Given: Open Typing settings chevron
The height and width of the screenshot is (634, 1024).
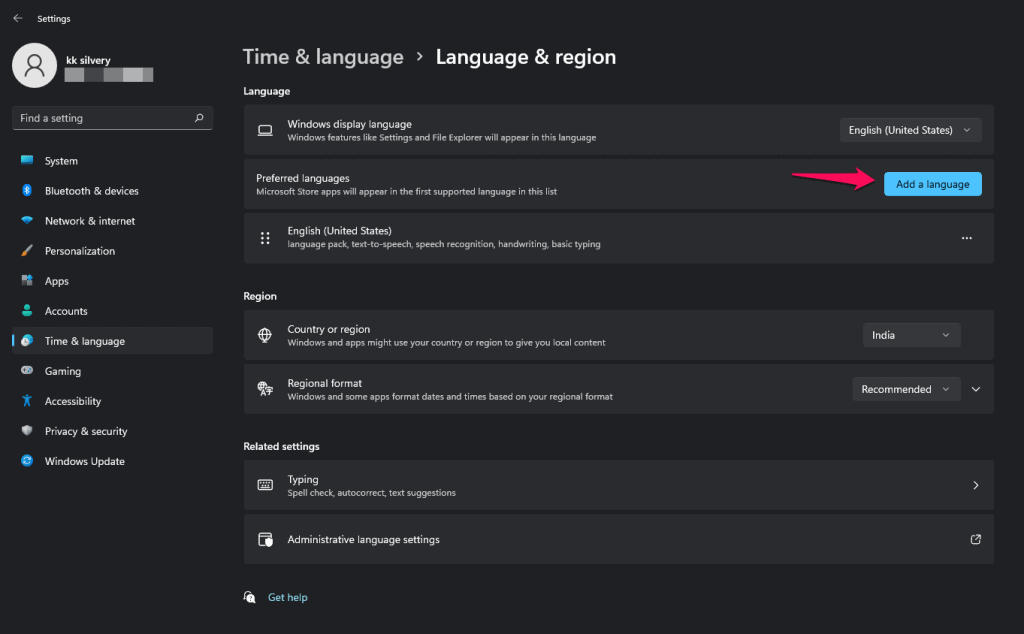Looking at the screenshot, I should point(975,485).
